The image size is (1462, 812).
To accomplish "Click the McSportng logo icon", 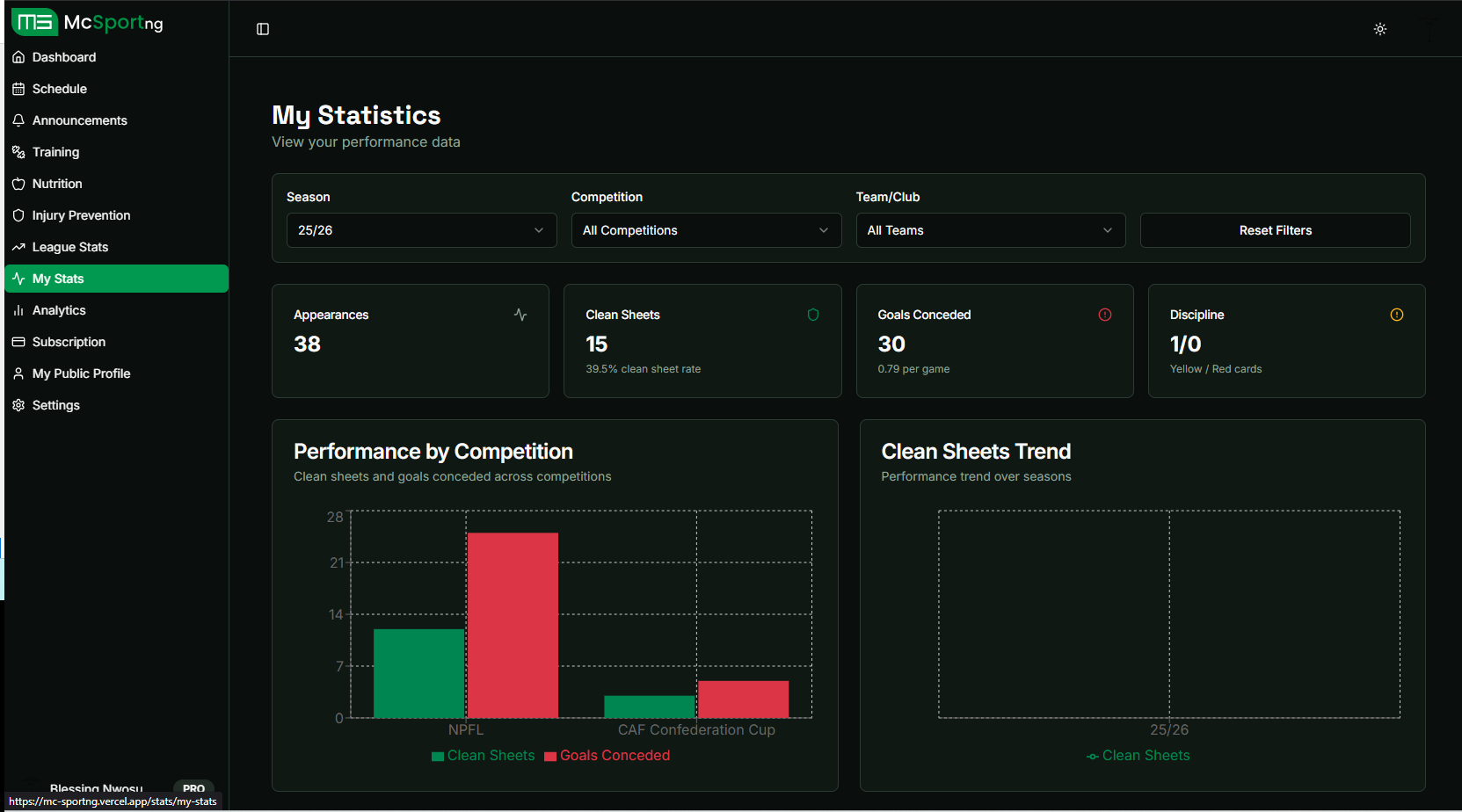I will [34, 22].
